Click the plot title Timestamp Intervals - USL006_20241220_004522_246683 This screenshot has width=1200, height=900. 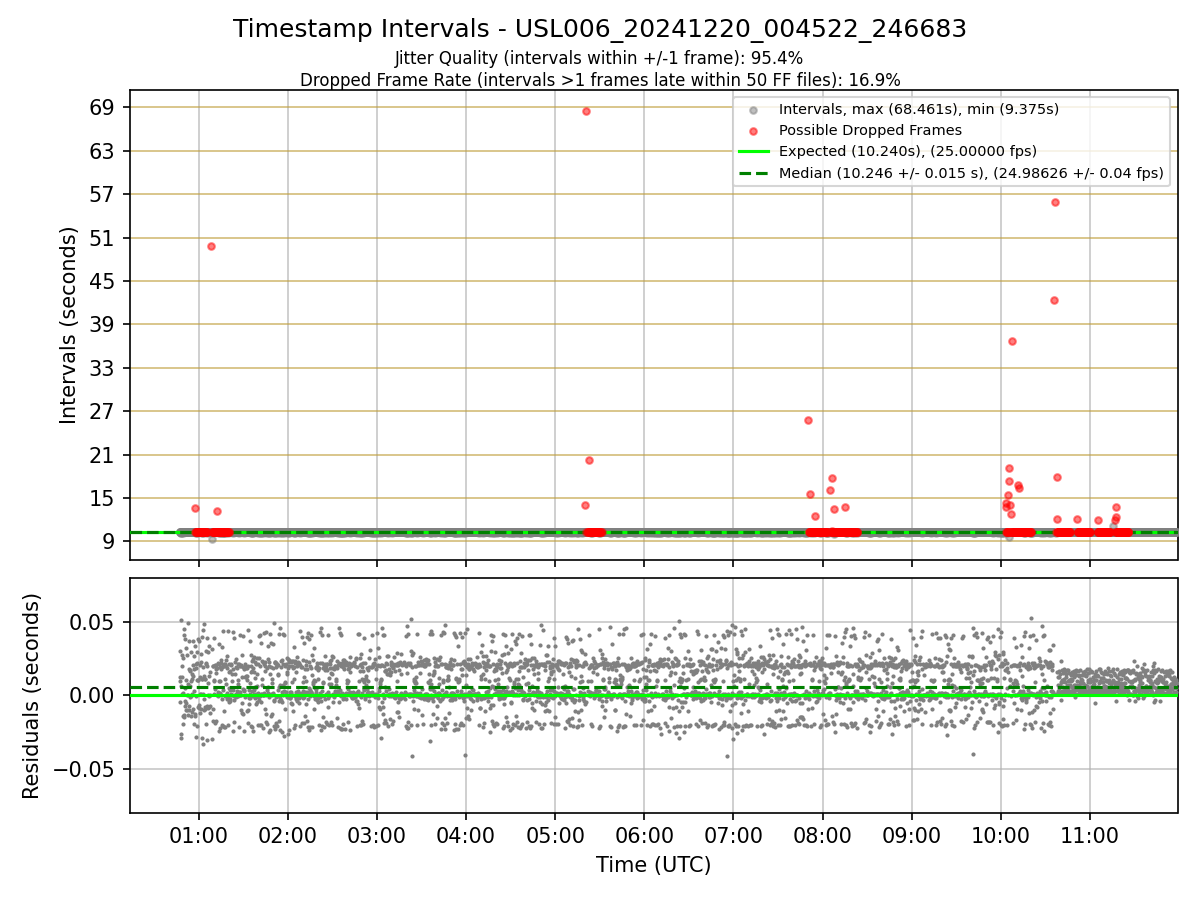coord(600,29)
